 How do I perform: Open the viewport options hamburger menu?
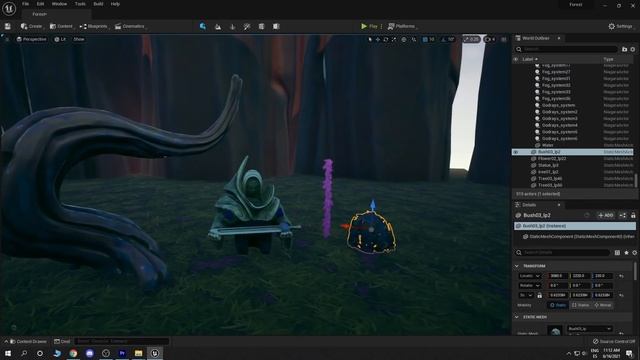pos(7,39)
